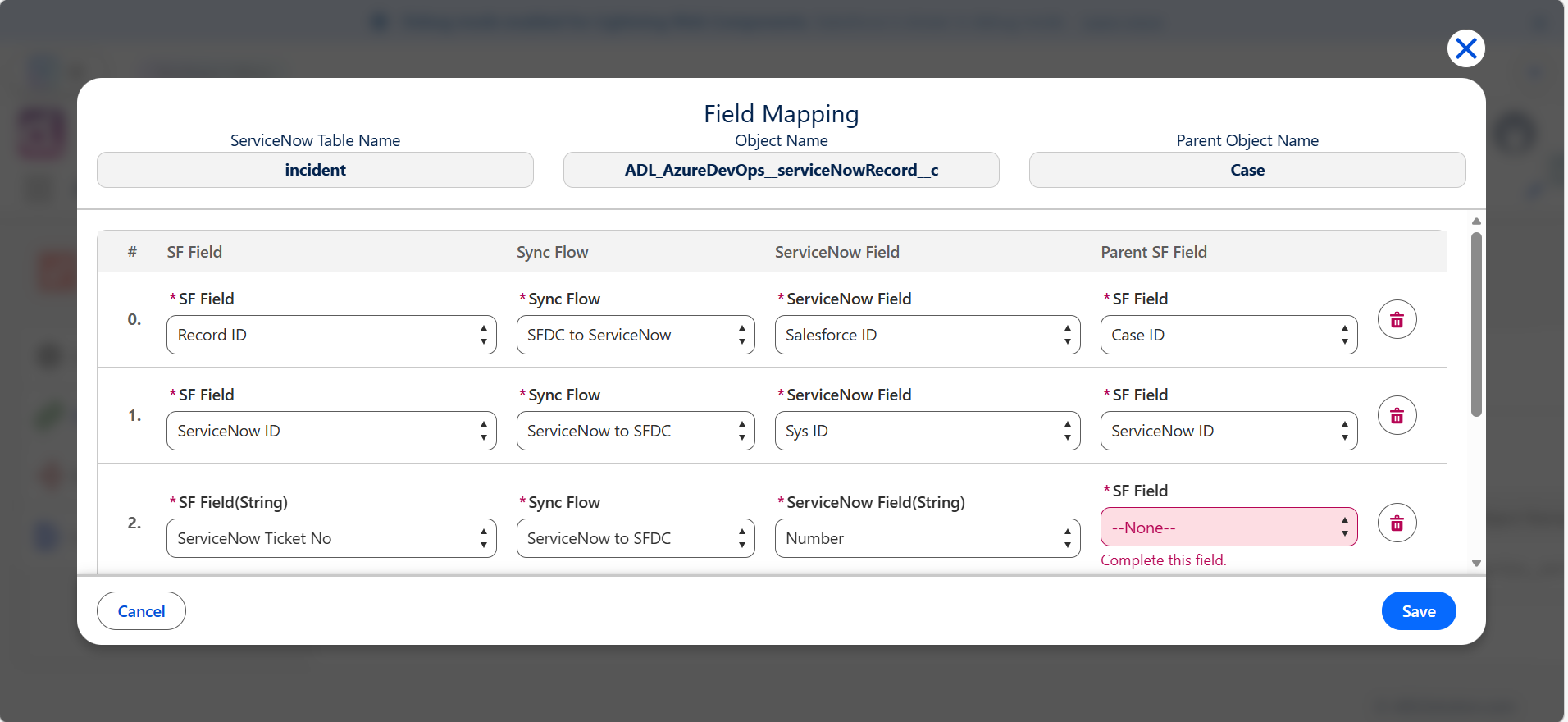
Task: Change row 1 Sync Flow dropdown
Action: click(x=636, y=431)
